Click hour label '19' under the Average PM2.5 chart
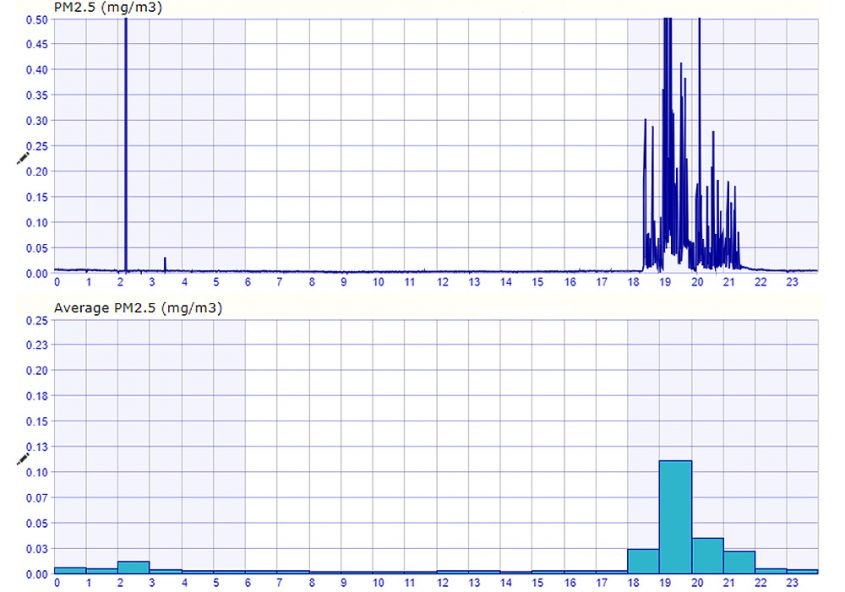This screenshot has width=845, height=592. click(665, 583)
